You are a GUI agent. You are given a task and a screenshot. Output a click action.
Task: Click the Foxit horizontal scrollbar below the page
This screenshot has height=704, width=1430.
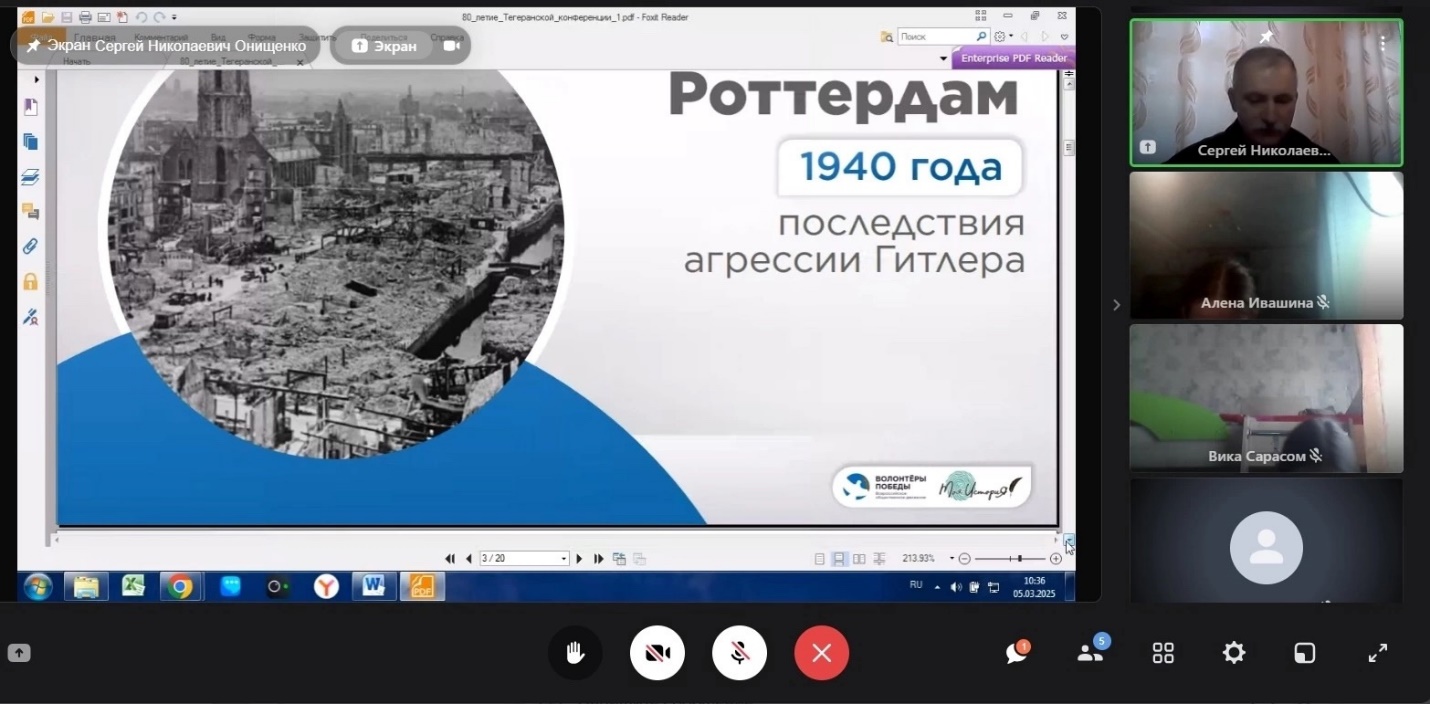[556, 539]
